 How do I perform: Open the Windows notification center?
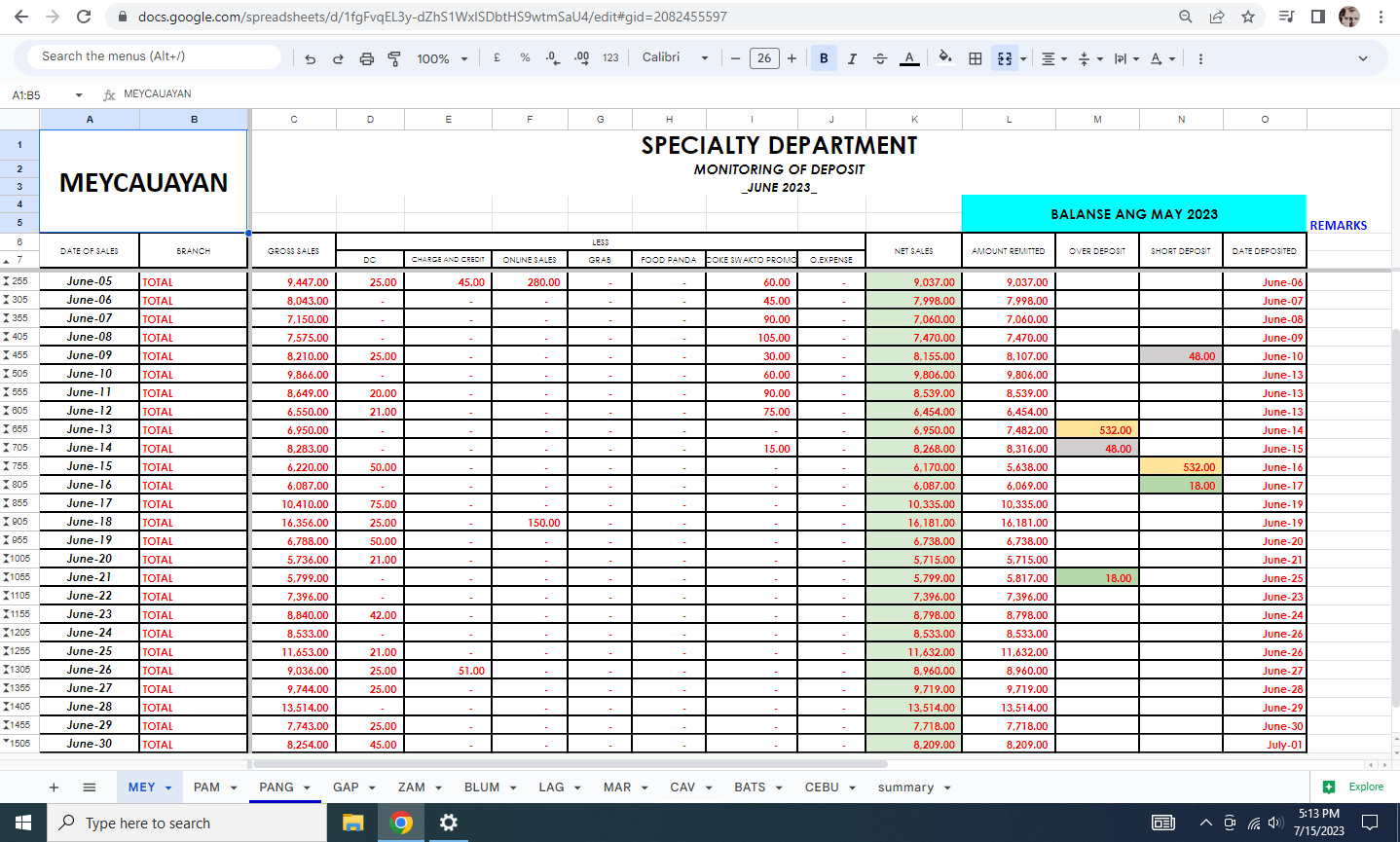point(1370,823)
